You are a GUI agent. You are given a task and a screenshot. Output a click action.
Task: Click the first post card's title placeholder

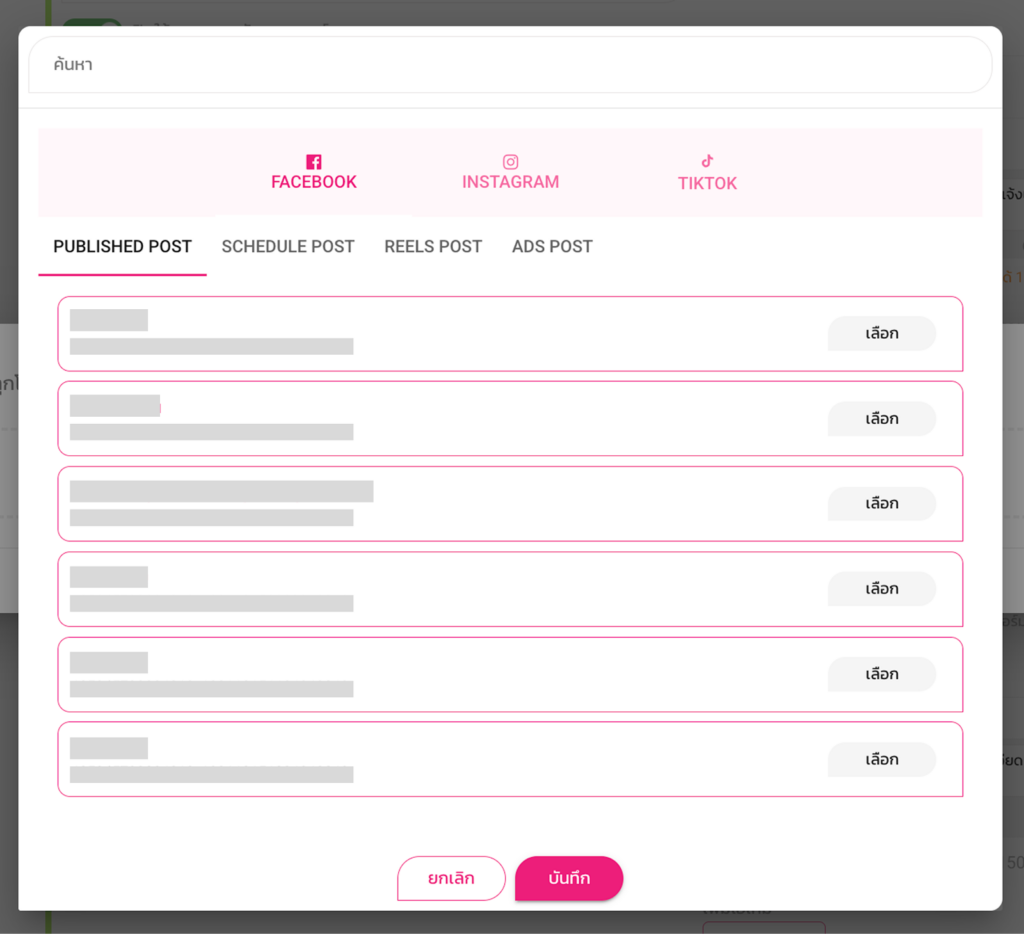click(109, 320)
